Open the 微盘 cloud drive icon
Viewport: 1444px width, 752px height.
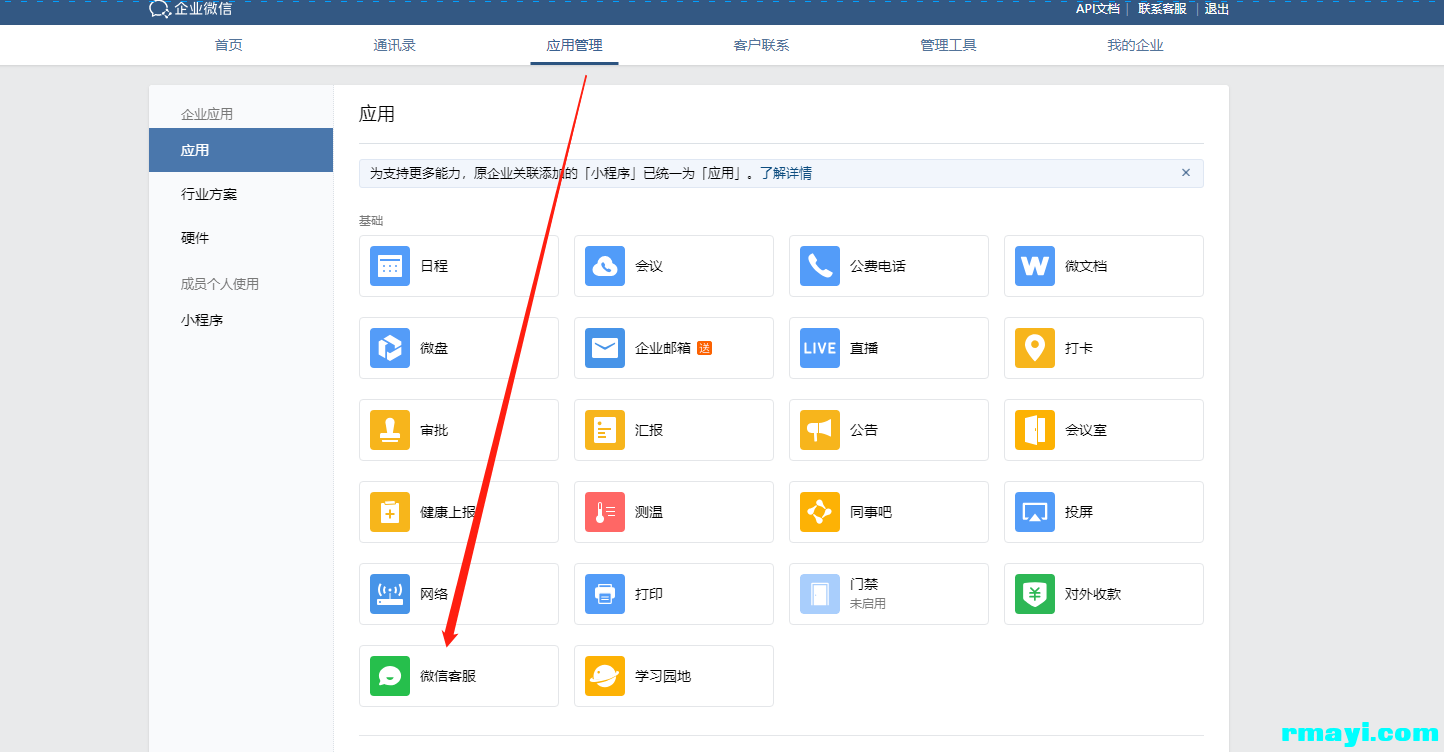point(389,348)
